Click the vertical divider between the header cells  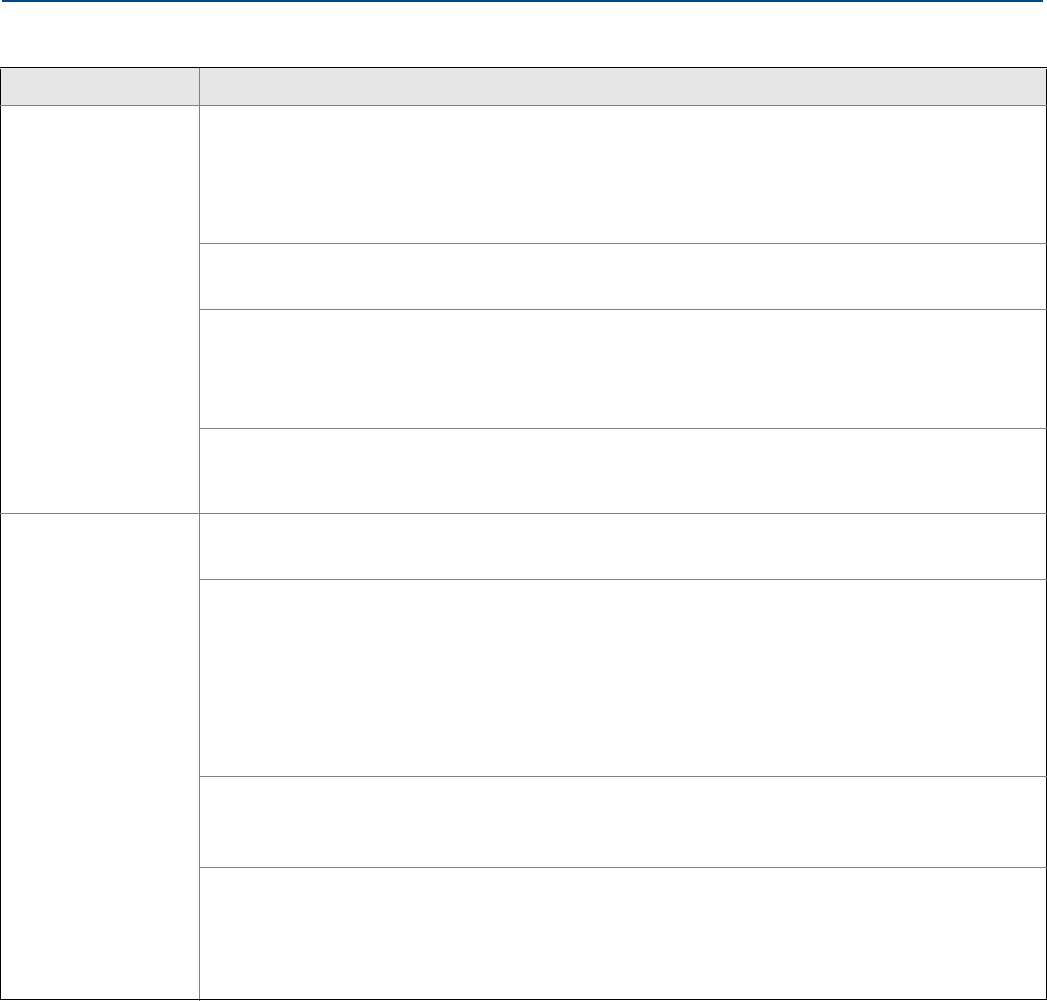[199, 87]
